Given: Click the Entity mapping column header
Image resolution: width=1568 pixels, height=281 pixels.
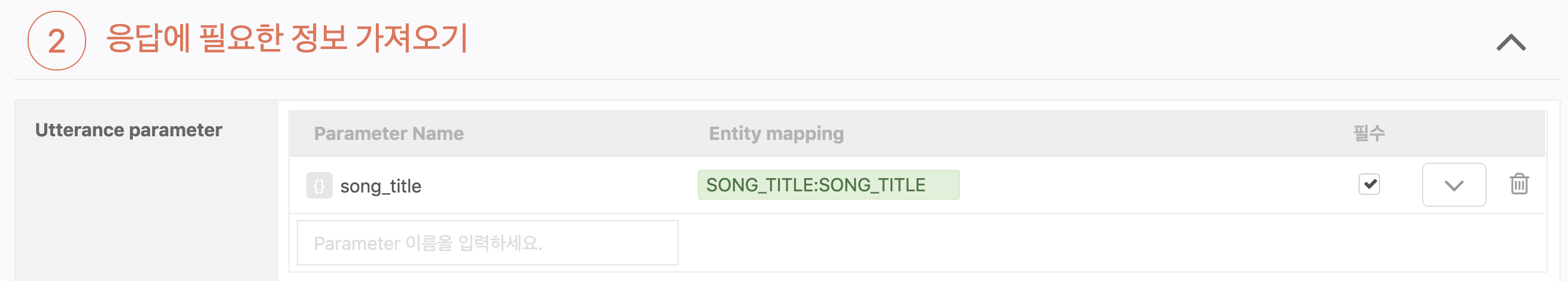Looking at the screenshot, I should tap(776, 133).
